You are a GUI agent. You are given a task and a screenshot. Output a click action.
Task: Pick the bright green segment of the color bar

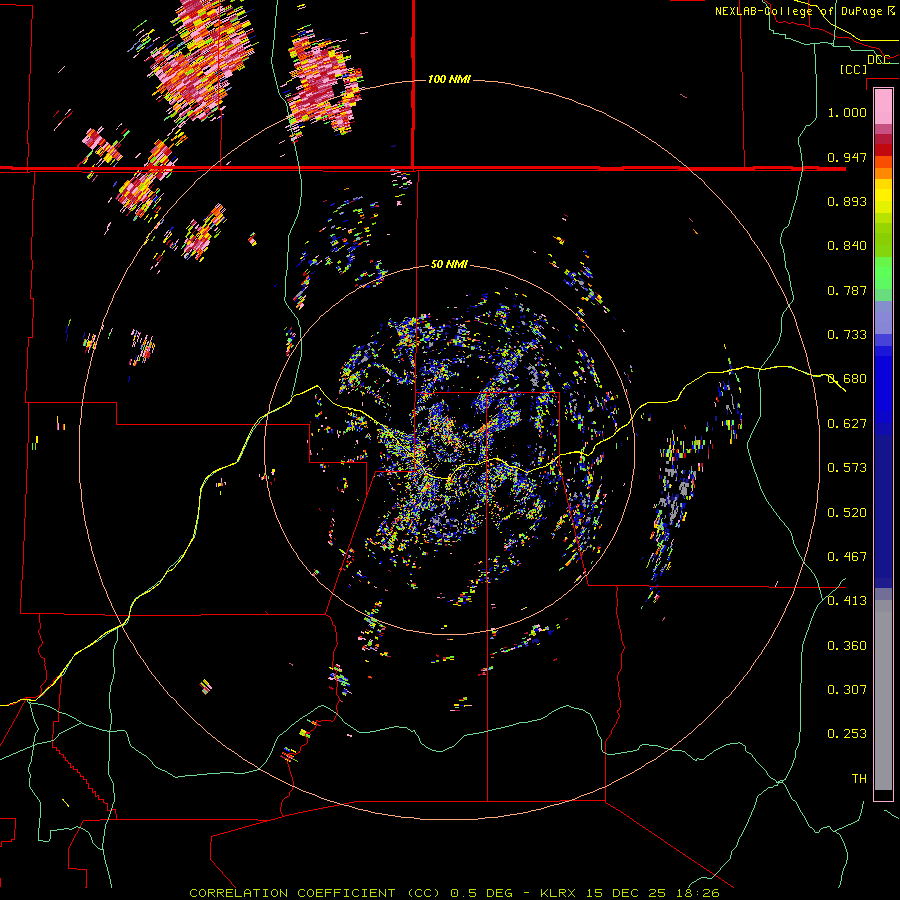(883, 273)
